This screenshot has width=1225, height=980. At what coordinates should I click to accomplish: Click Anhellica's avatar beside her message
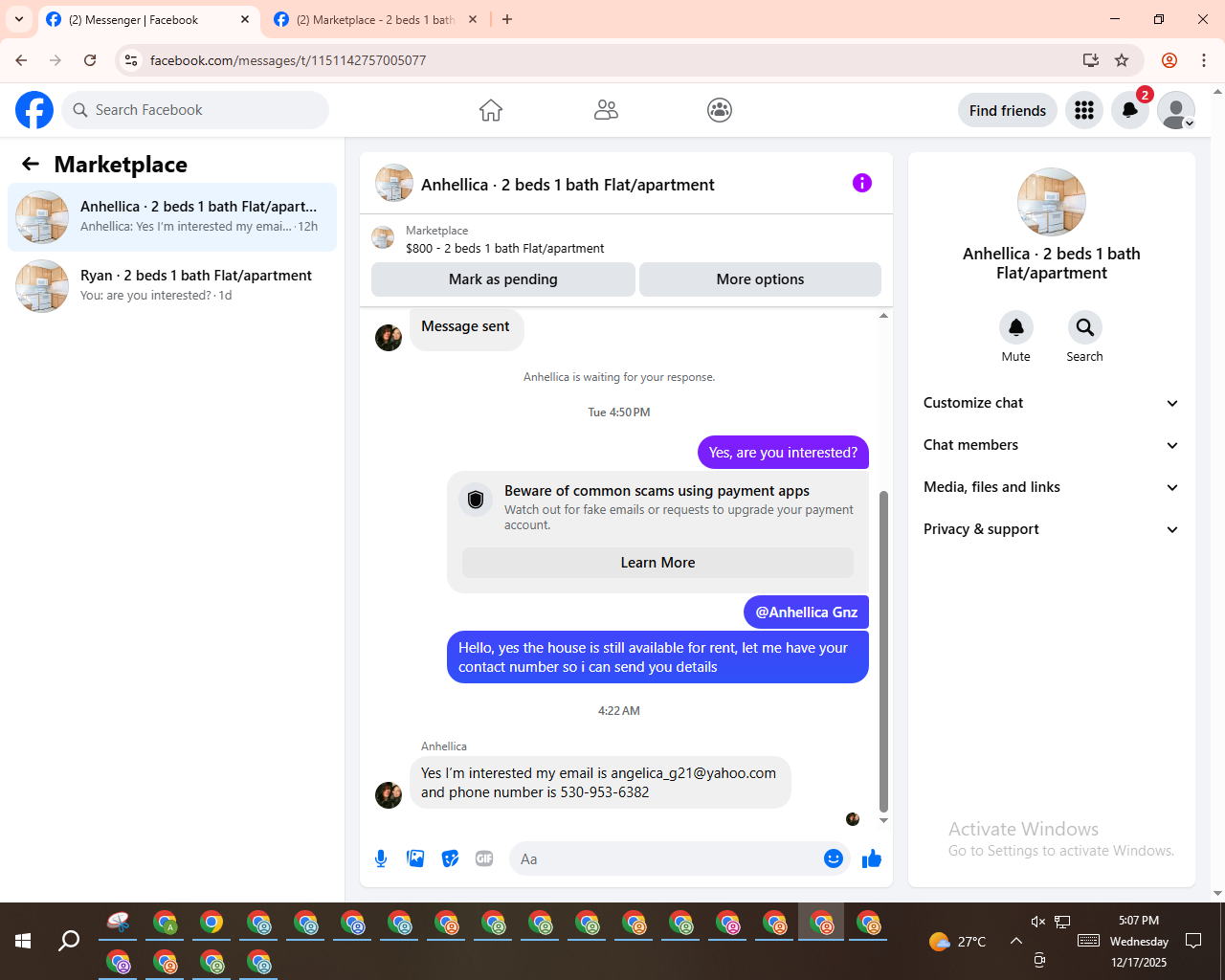389,795
